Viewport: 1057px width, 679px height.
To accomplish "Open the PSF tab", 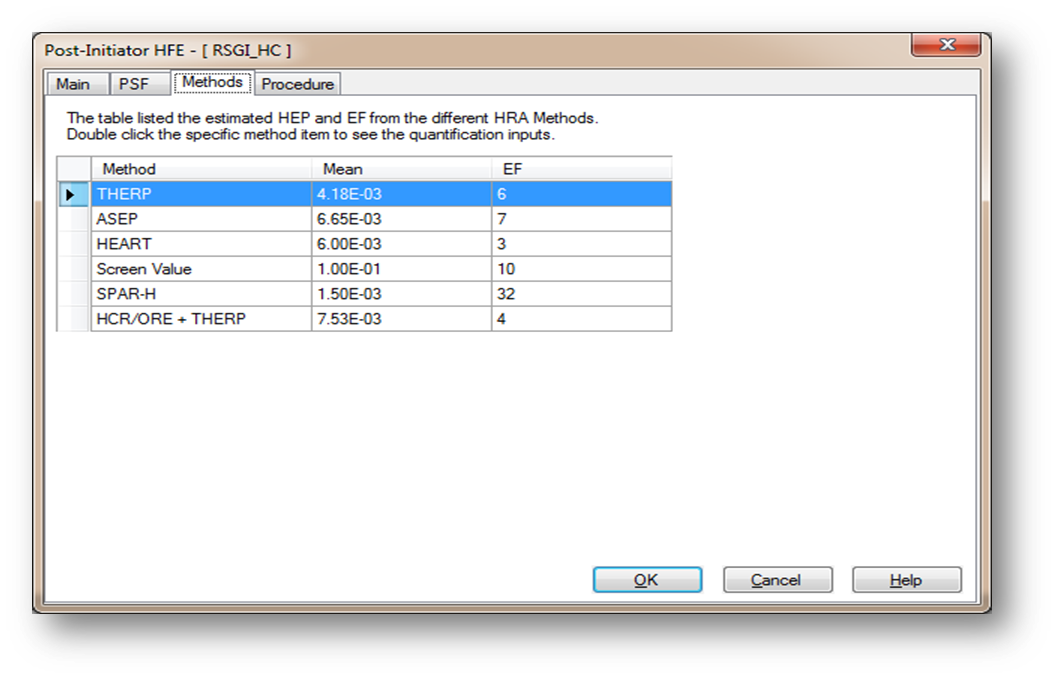I will (134, 84).
